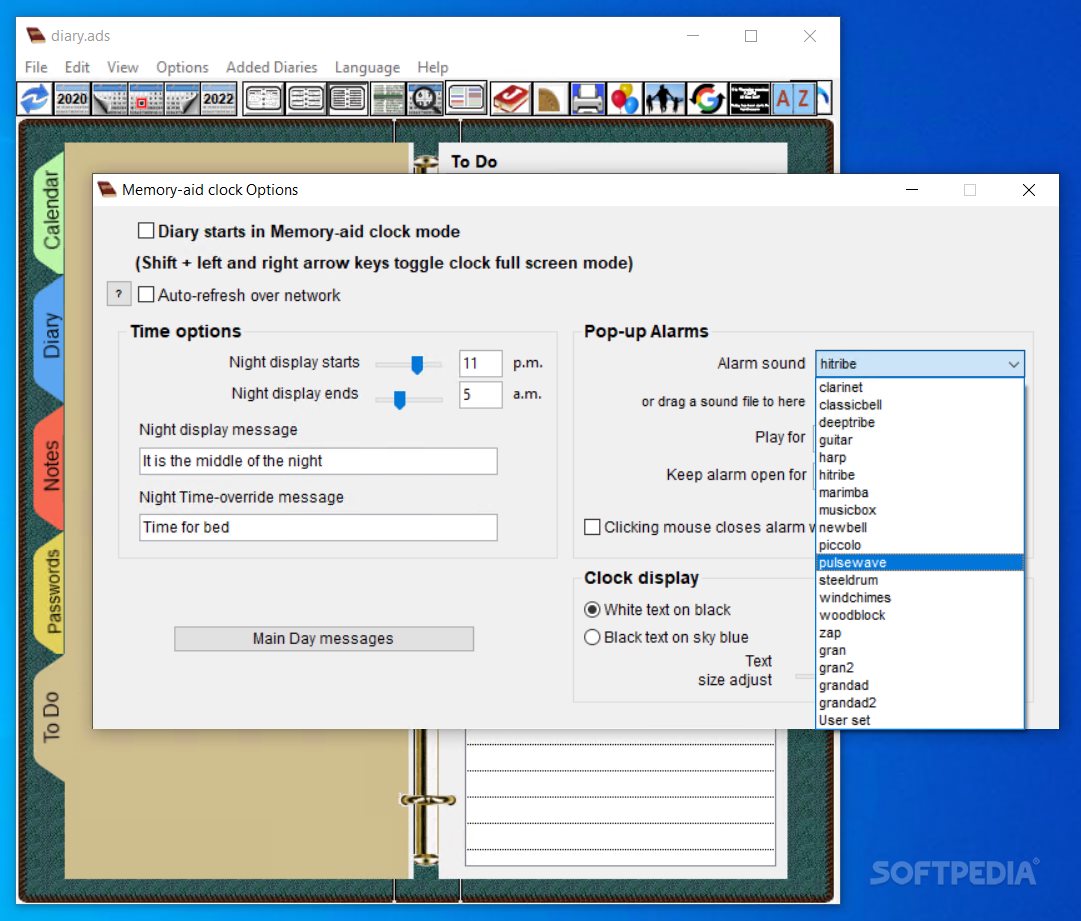Open the Language menu

(367, 67)
